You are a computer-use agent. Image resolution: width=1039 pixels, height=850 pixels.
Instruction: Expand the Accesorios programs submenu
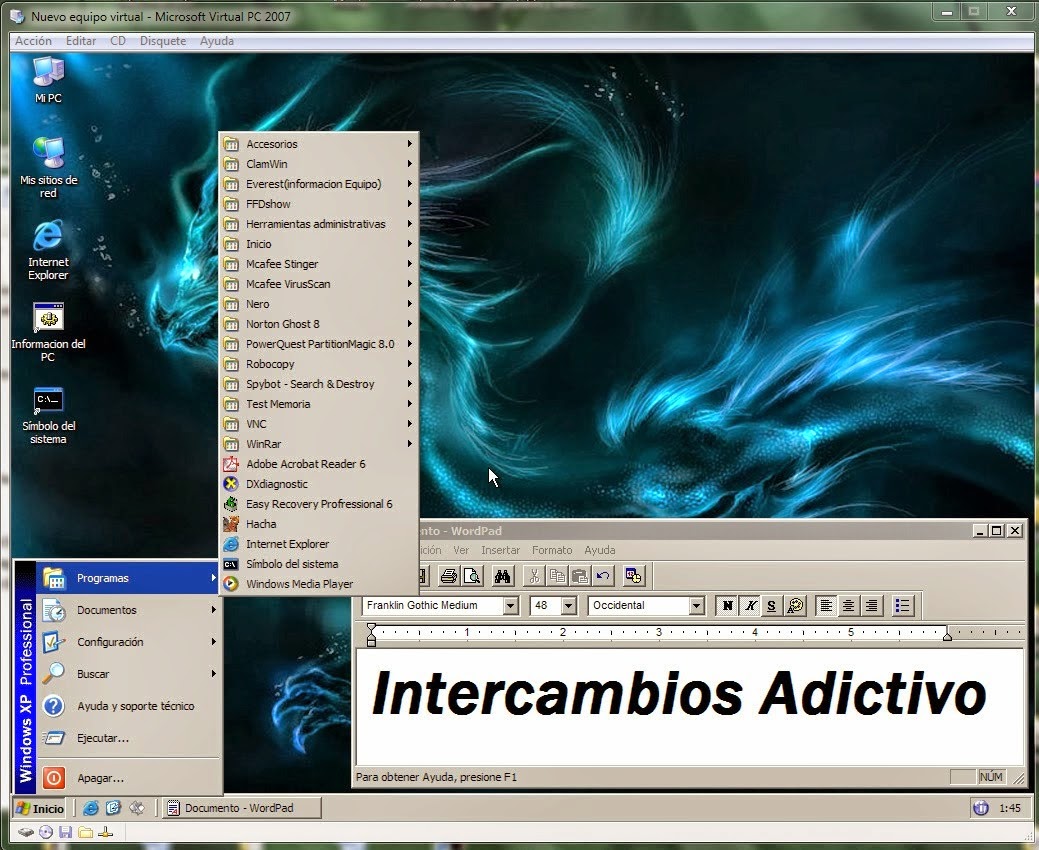tap(319, 144)
